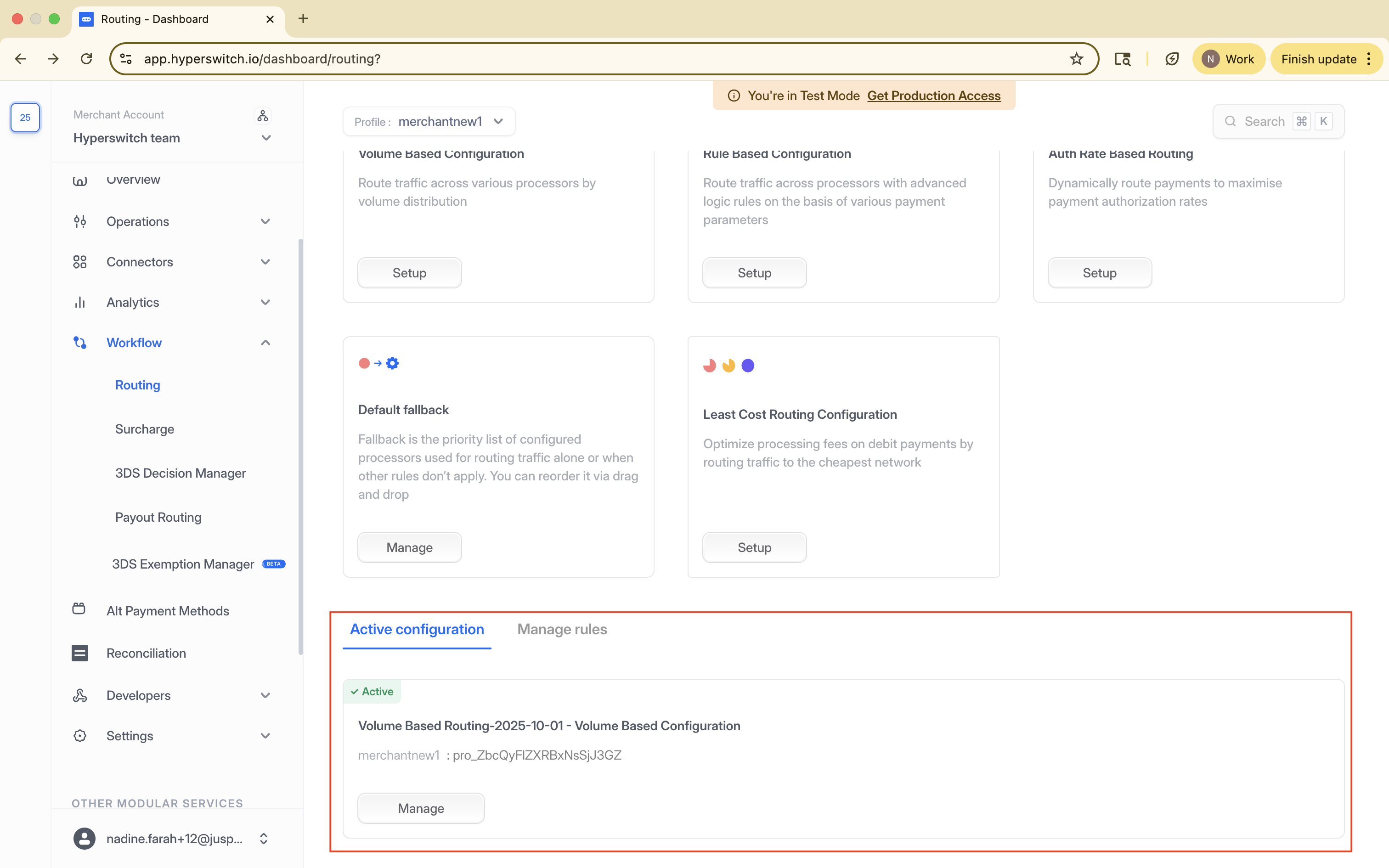Viewport: 1389px width, 868px height.
Task: Collapse the Workflow sidebar section
Action: pos(265,343)
